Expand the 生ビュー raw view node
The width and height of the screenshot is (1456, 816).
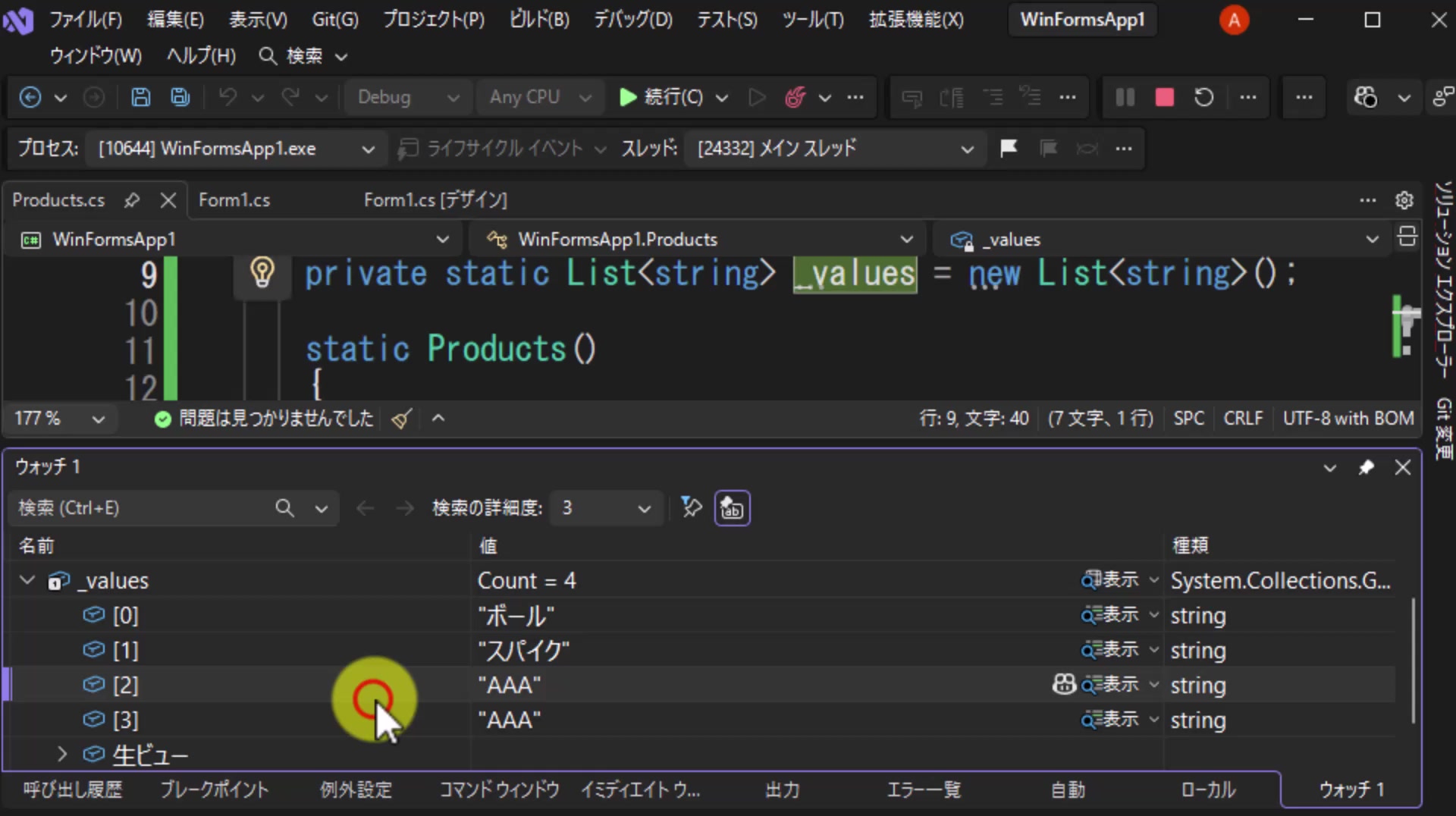click(x=62, y=755)
